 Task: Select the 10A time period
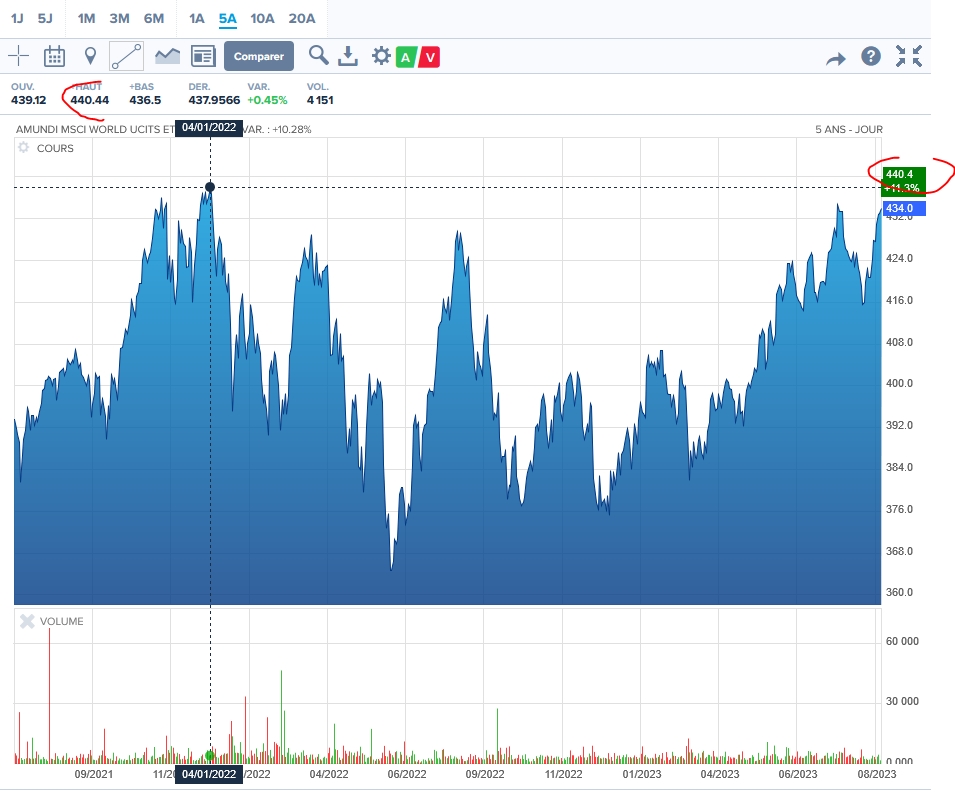(x=262, y=18)
